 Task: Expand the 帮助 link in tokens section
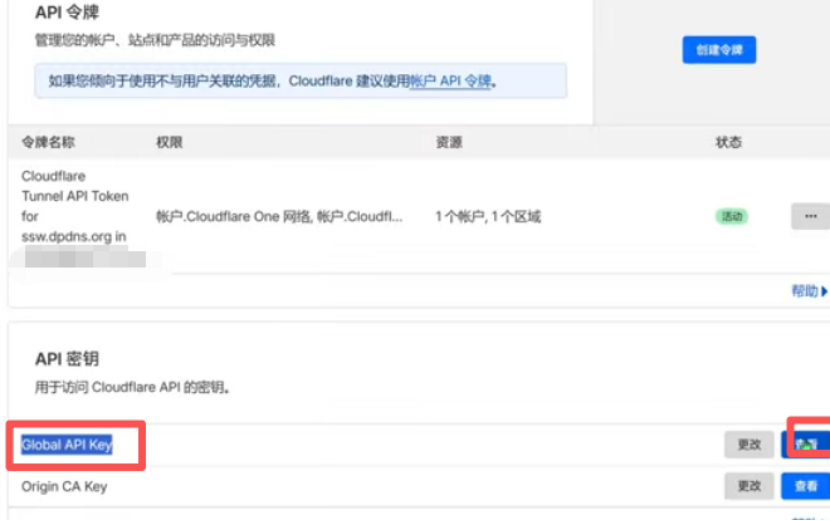click(x=809, y=291)
